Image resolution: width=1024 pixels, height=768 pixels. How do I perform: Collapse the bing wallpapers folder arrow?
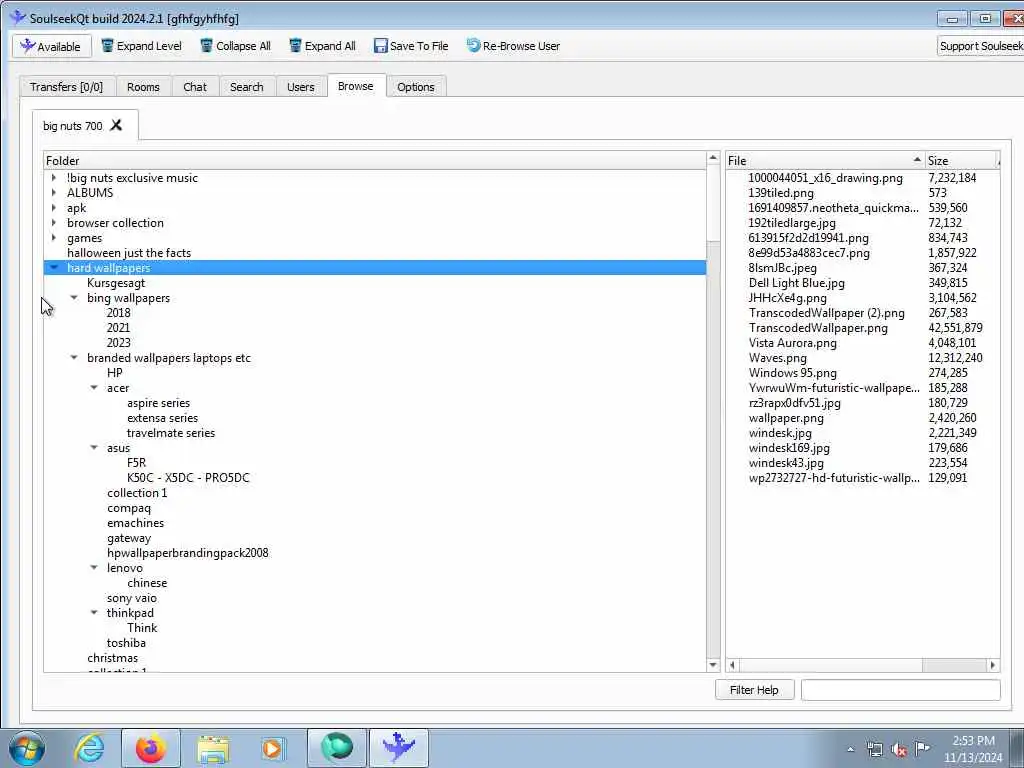coord(74,298)
